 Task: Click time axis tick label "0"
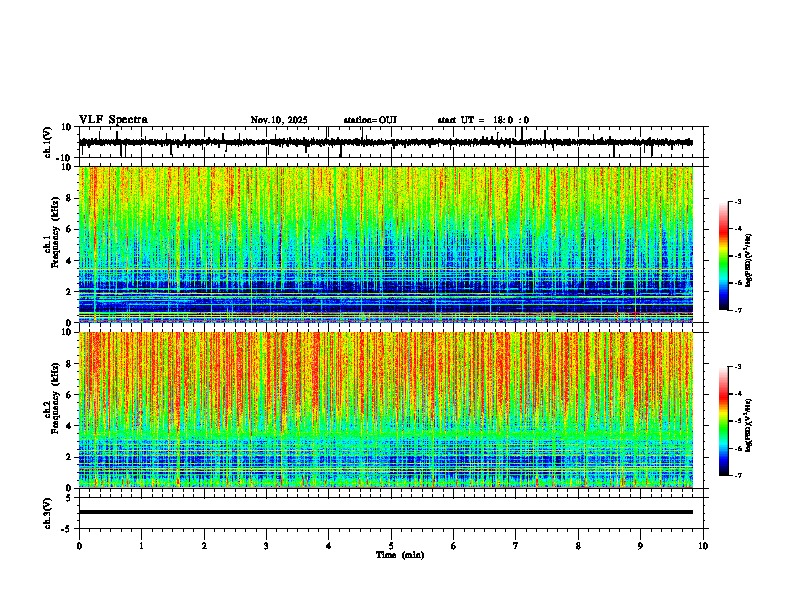pos(79,546)
